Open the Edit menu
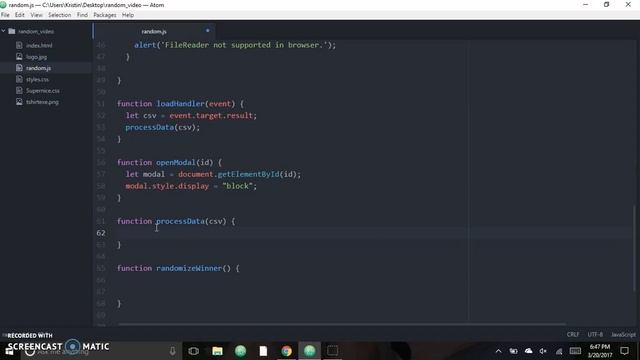Image resolution: width=640 pixels, height=360 pixels. click(x=20, y=15)
